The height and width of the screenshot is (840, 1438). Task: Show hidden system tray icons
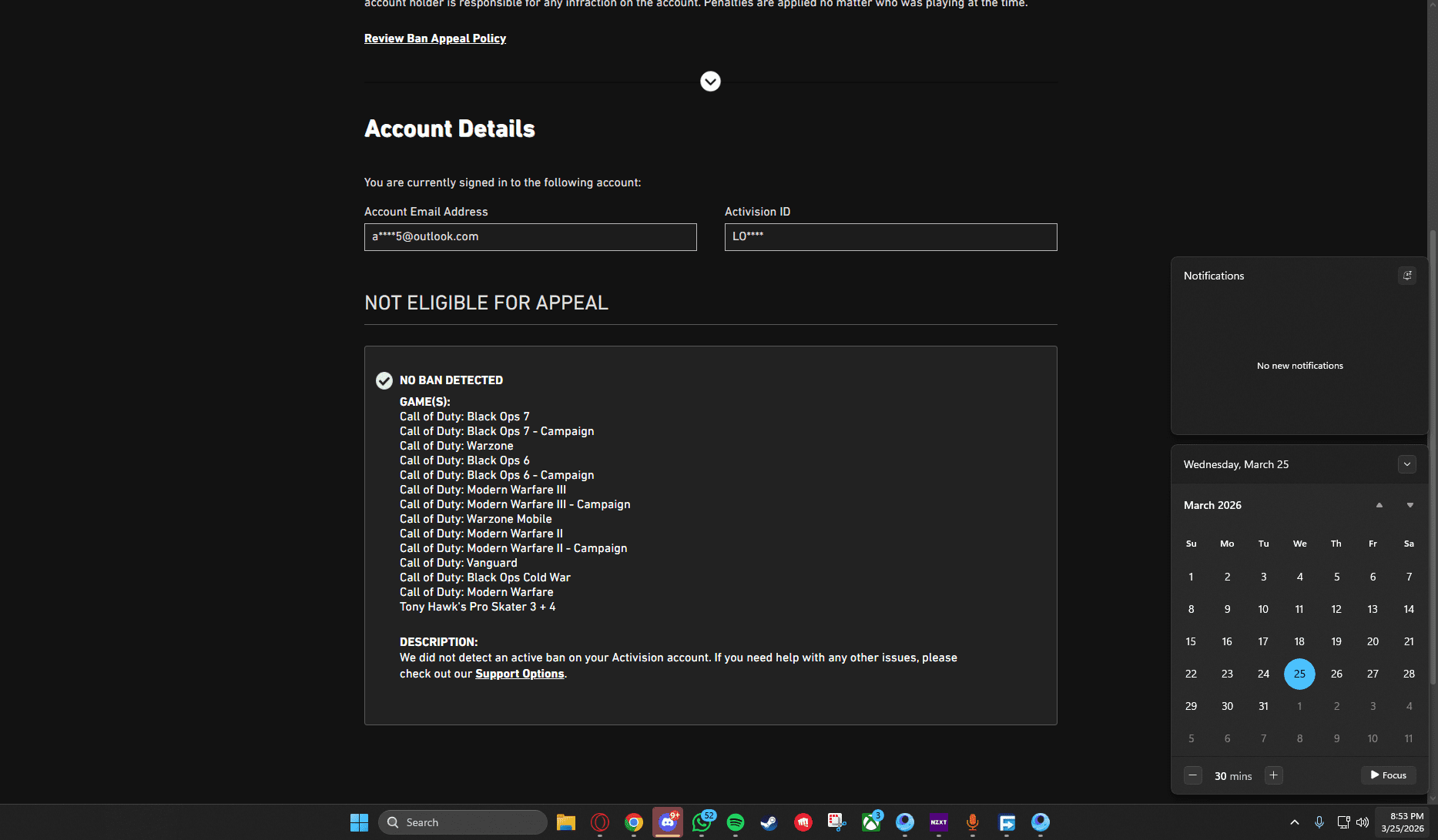(1294, 822)
